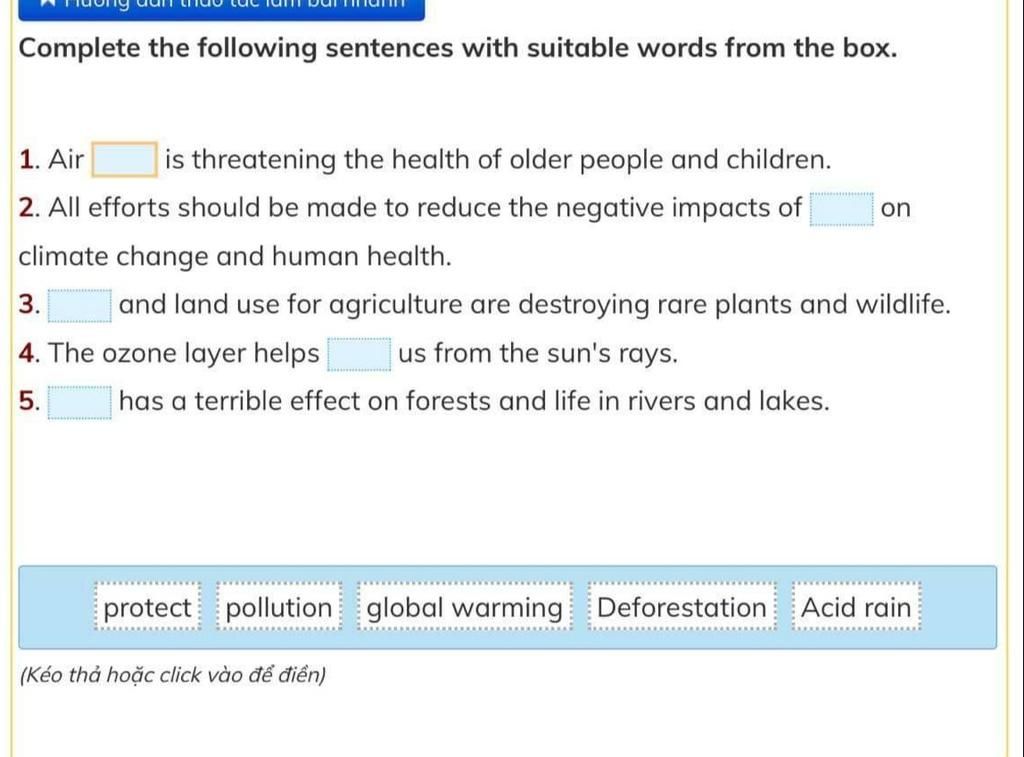The image size is (1024, 757).
Task: Click the "Deforestation" word tile
Action: [682, 607]
